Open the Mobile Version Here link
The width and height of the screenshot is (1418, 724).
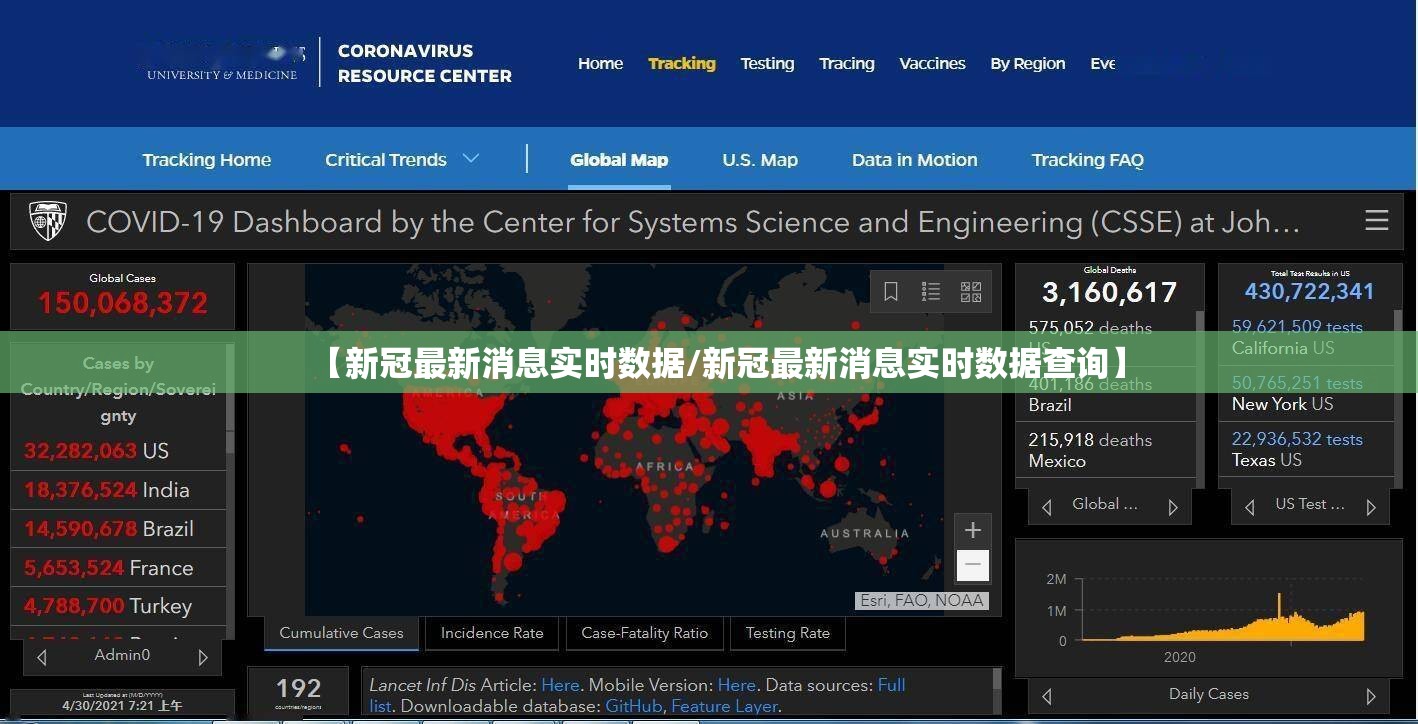[736, 685]
